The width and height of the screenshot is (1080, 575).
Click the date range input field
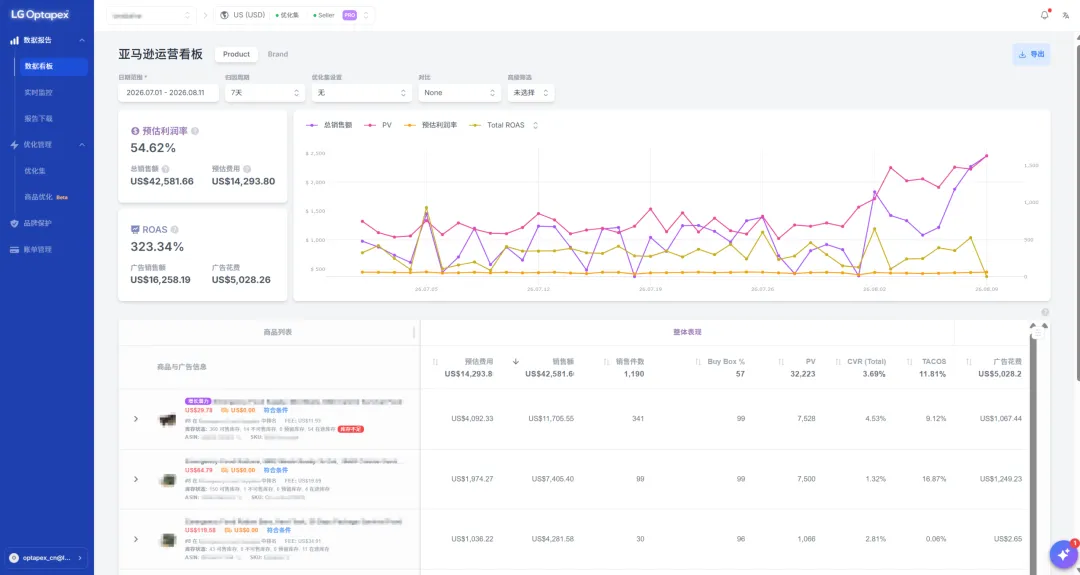point(168,92)
